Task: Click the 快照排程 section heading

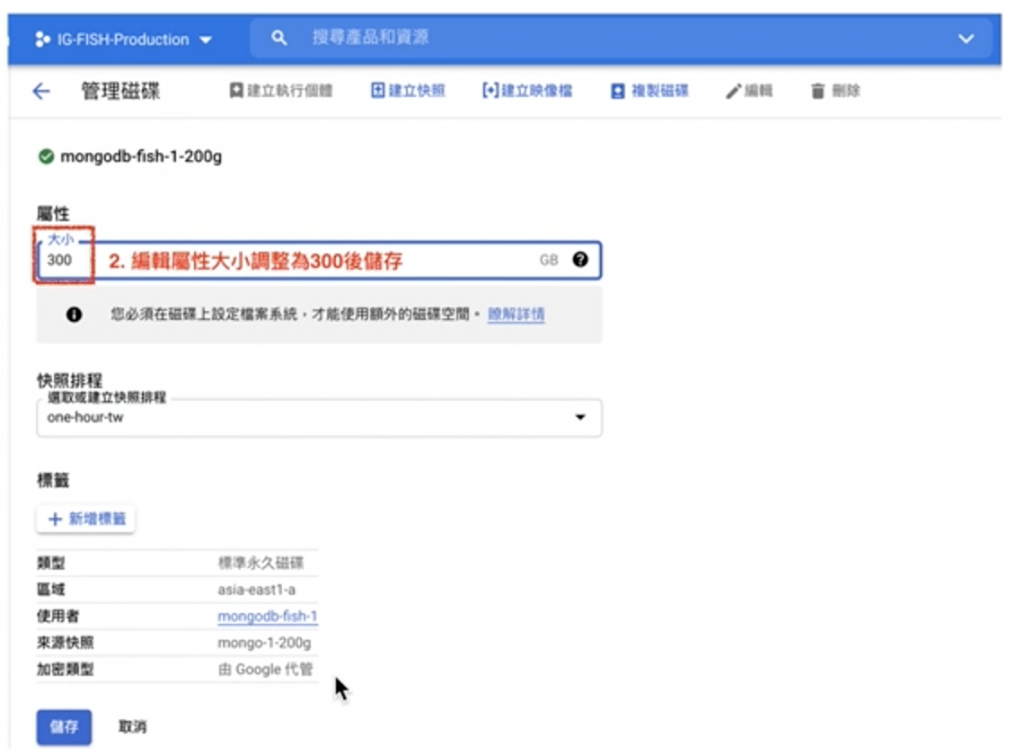Action: tap(69, 380)
